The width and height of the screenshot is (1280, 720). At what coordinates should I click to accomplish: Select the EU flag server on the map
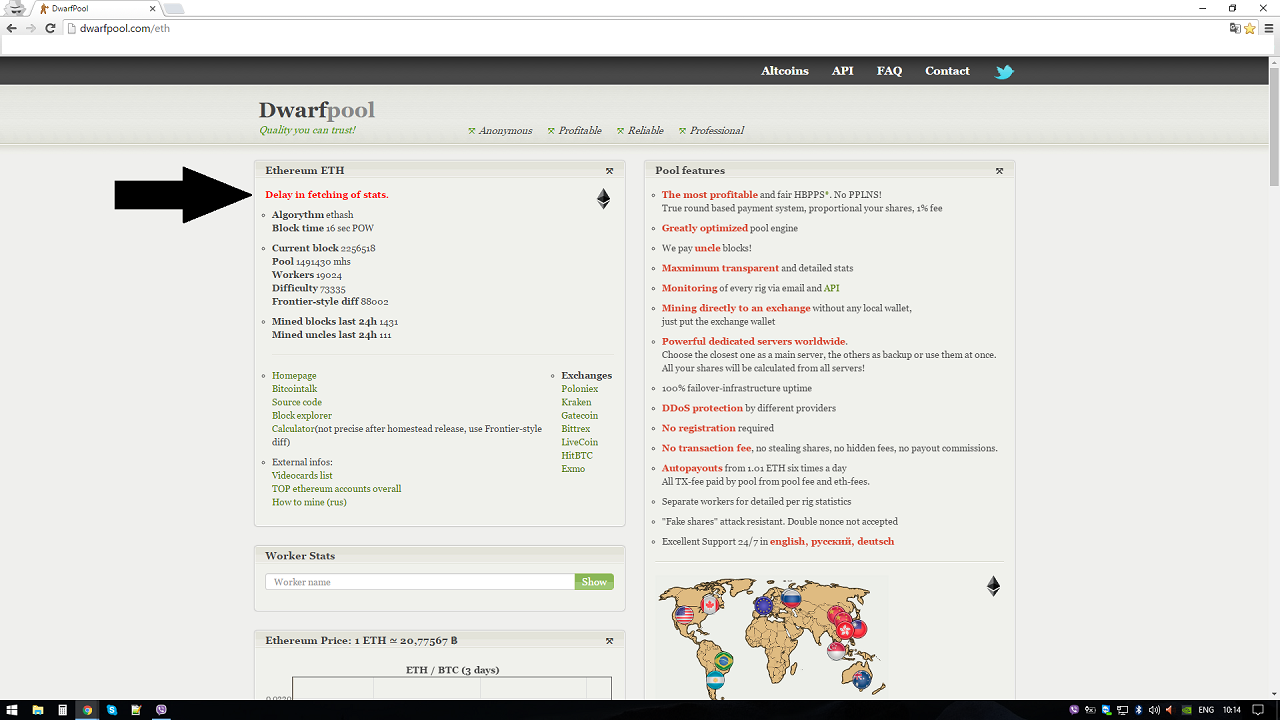(x=765, y=605)
